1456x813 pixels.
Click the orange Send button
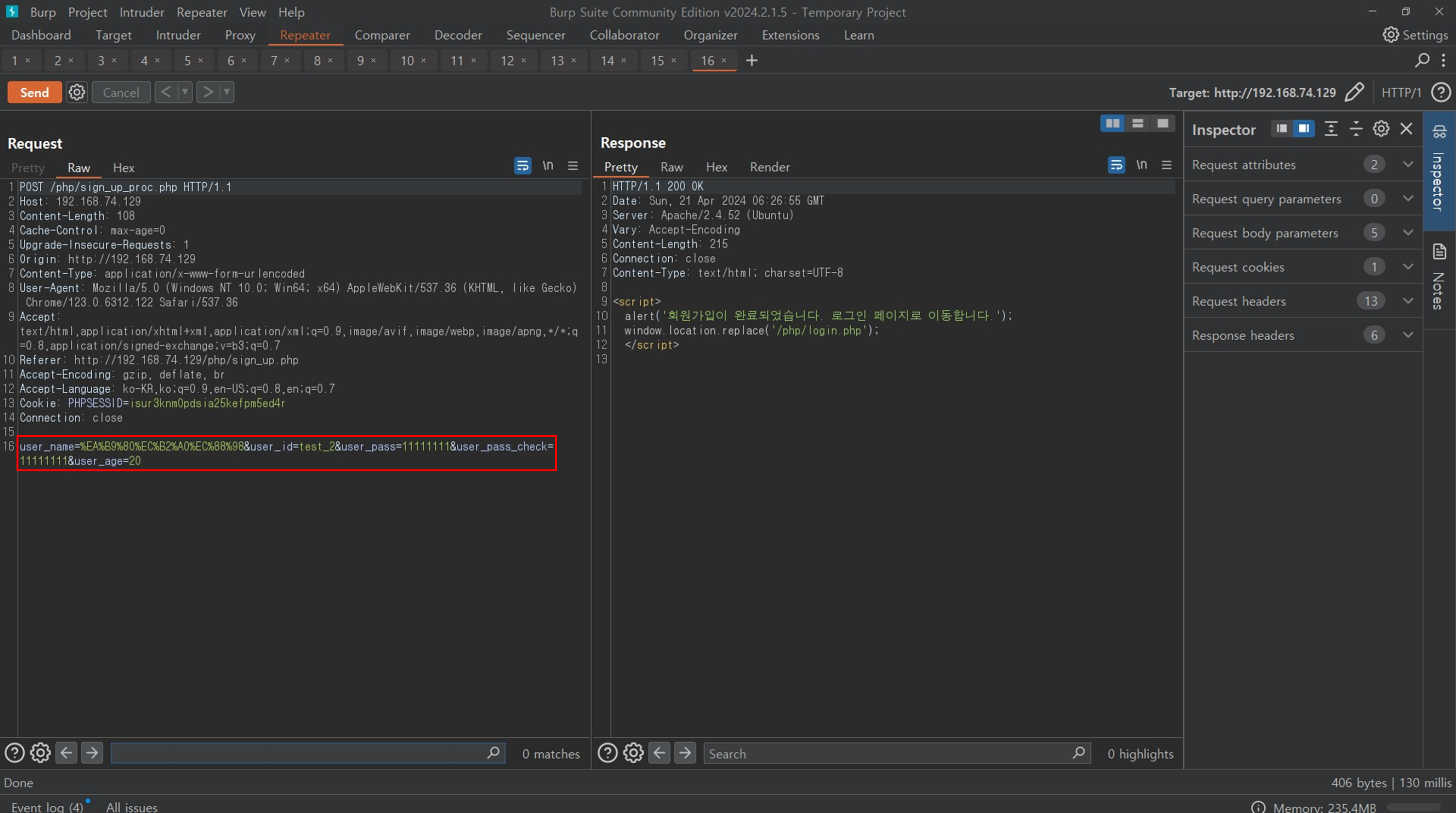[x=34, y=92]
